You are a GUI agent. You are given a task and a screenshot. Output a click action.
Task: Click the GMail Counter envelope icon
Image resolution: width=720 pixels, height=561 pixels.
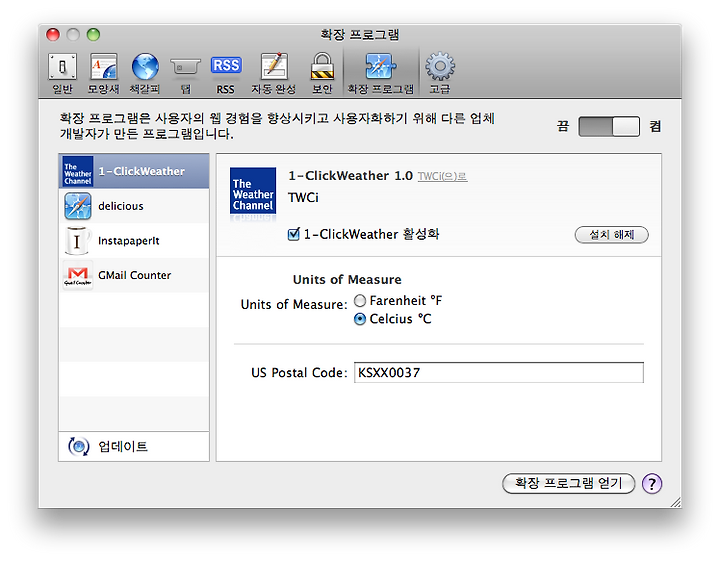(78, 275)
